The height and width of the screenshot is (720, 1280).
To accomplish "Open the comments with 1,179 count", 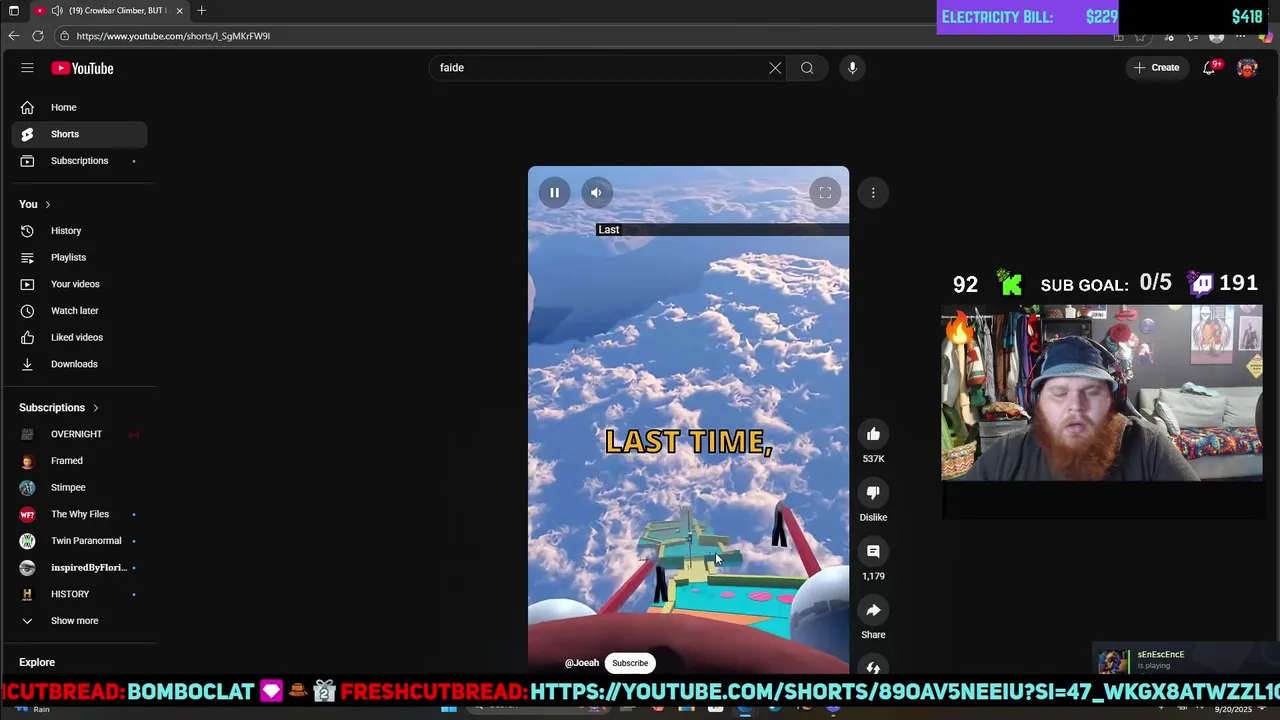I will click(873, 552).
